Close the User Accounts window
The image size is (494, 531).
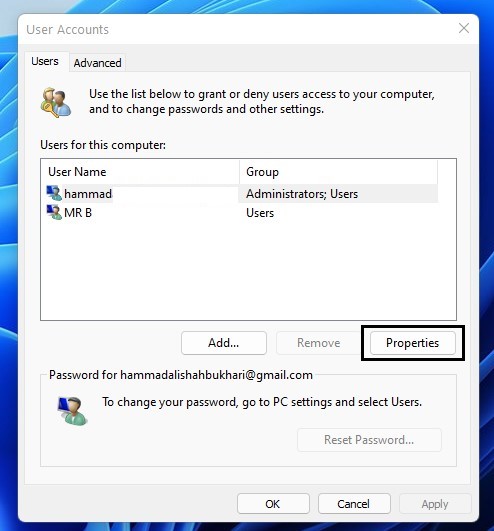tap(464, 28)
